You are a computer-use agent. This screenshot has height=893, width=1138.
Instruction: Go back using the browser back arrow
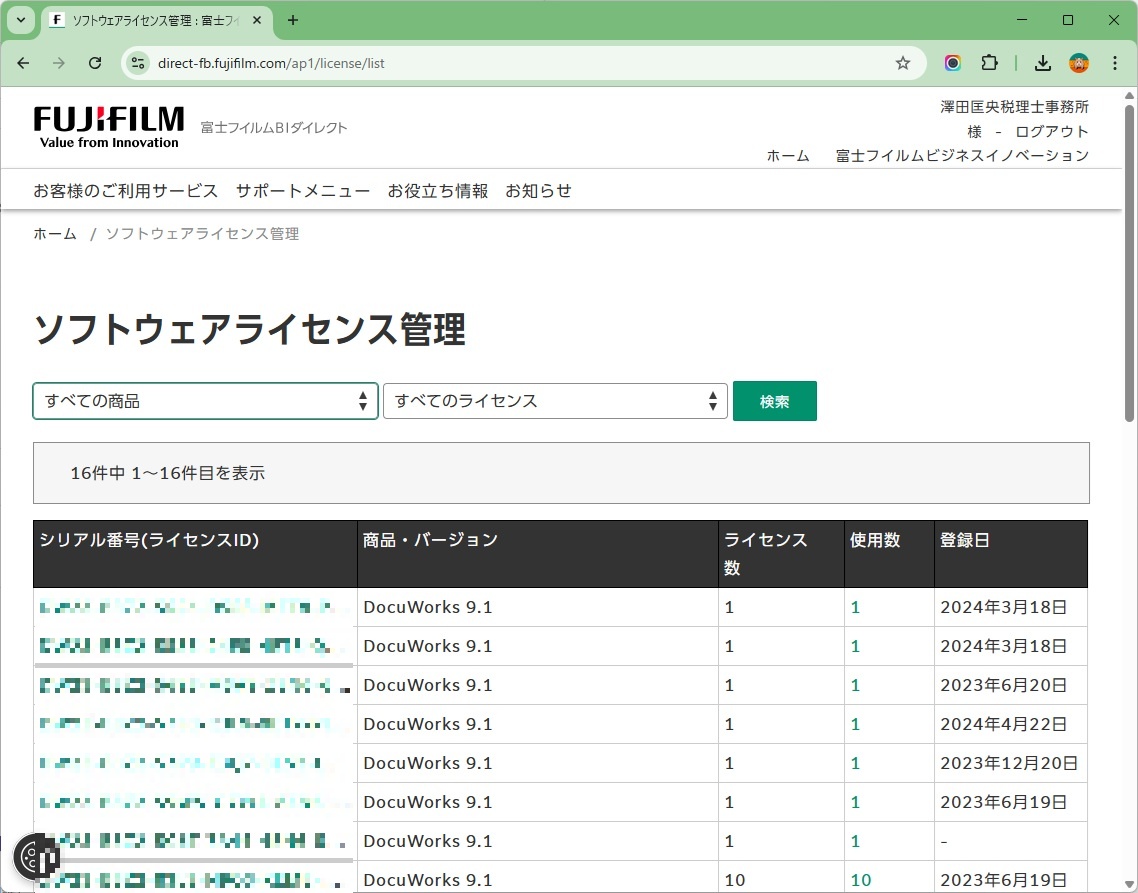[x=23, y=62]
